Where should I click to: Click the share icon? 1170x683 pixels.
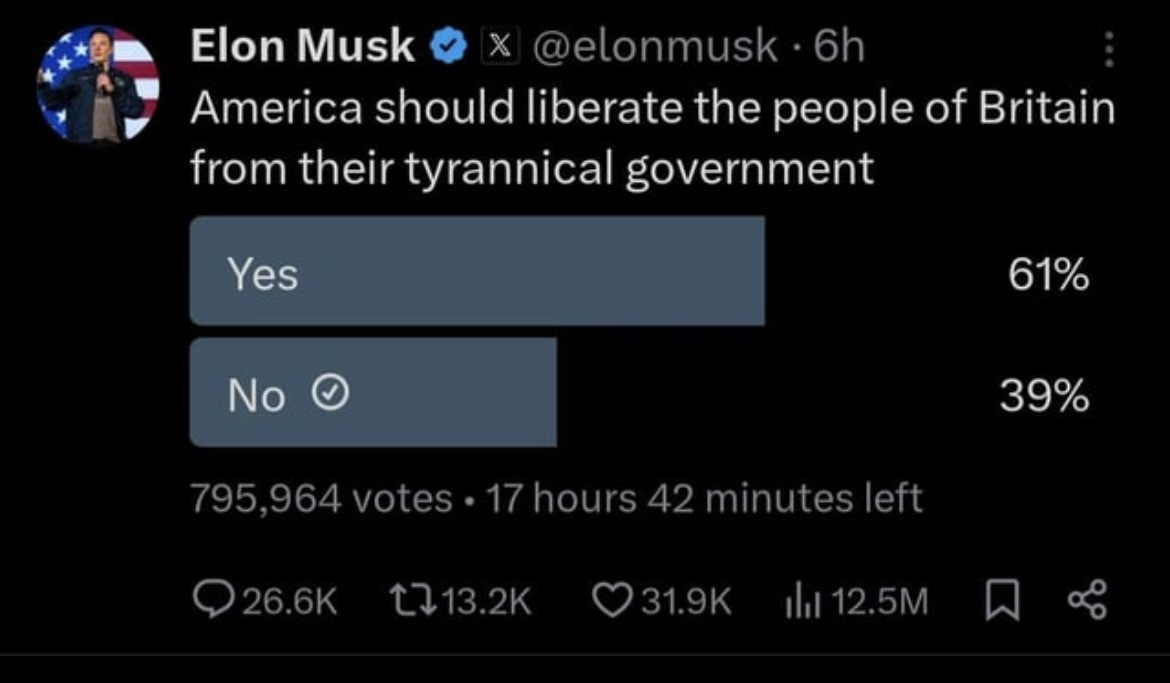tap(1088, 601)
